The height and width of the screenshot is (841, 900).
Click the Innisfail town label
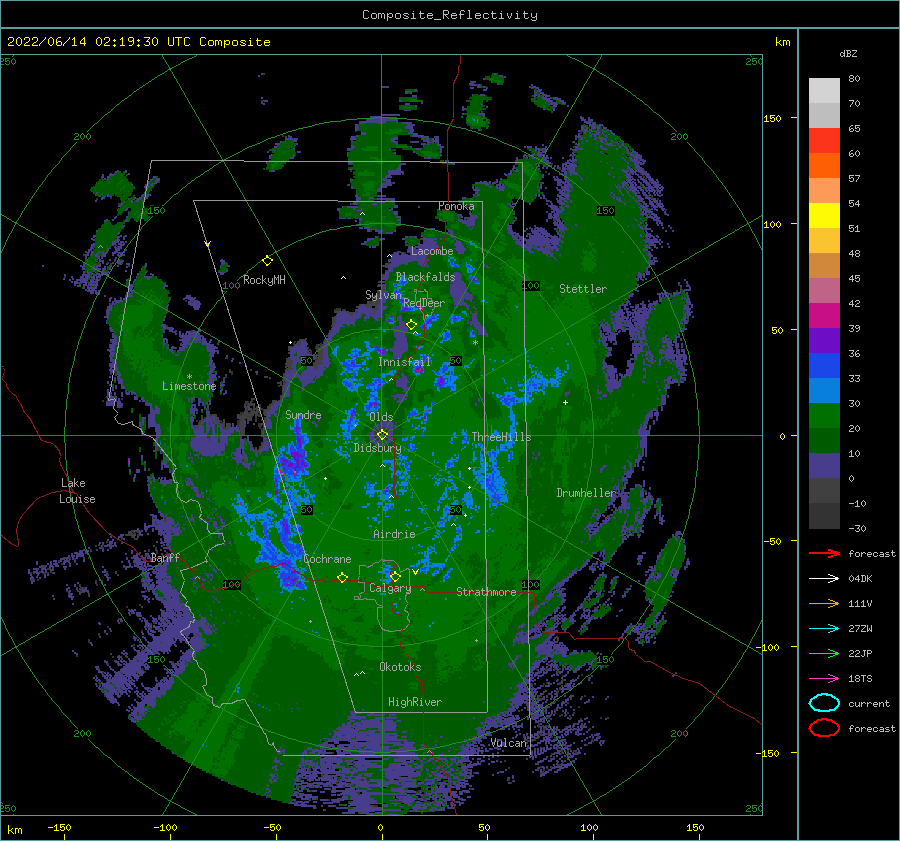[x=404, y=362]
